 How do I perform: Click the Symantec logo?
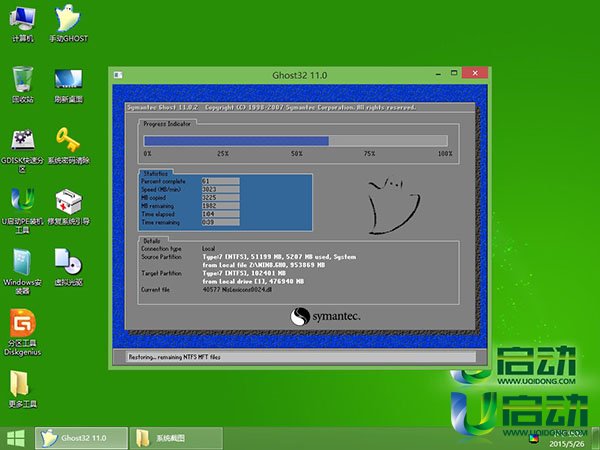point(325,316)
